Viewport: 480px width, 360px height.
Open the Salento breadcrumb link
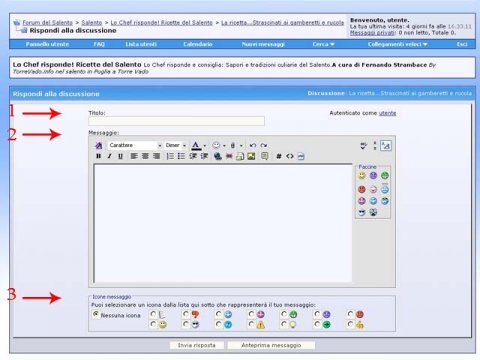pos(92,23)
